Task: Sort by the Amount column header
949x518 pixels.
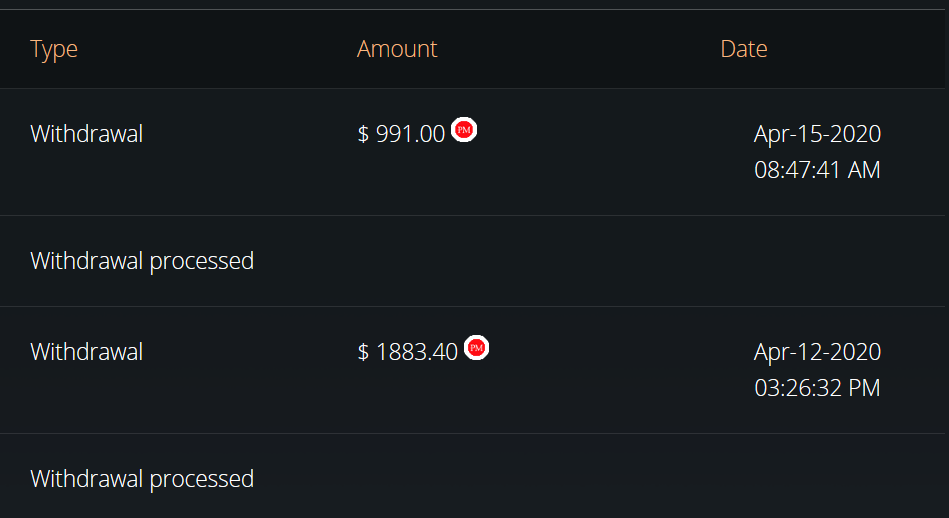Action: [397, 48]
